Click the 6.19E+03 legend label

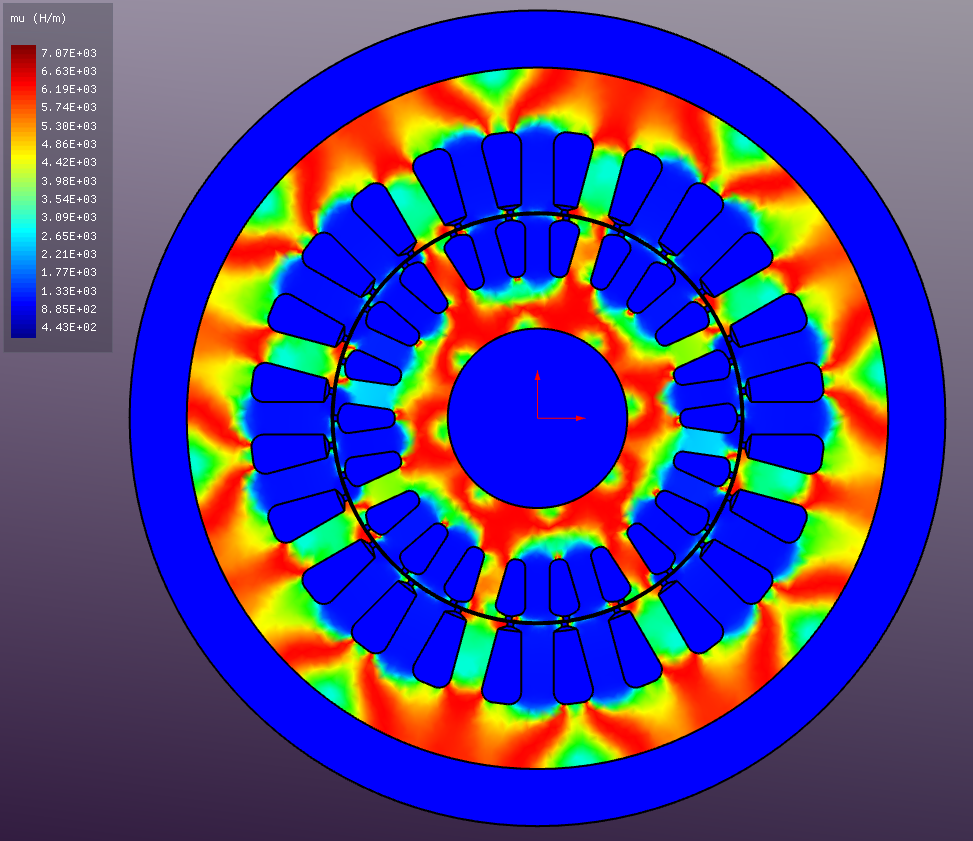click(69, 90)
